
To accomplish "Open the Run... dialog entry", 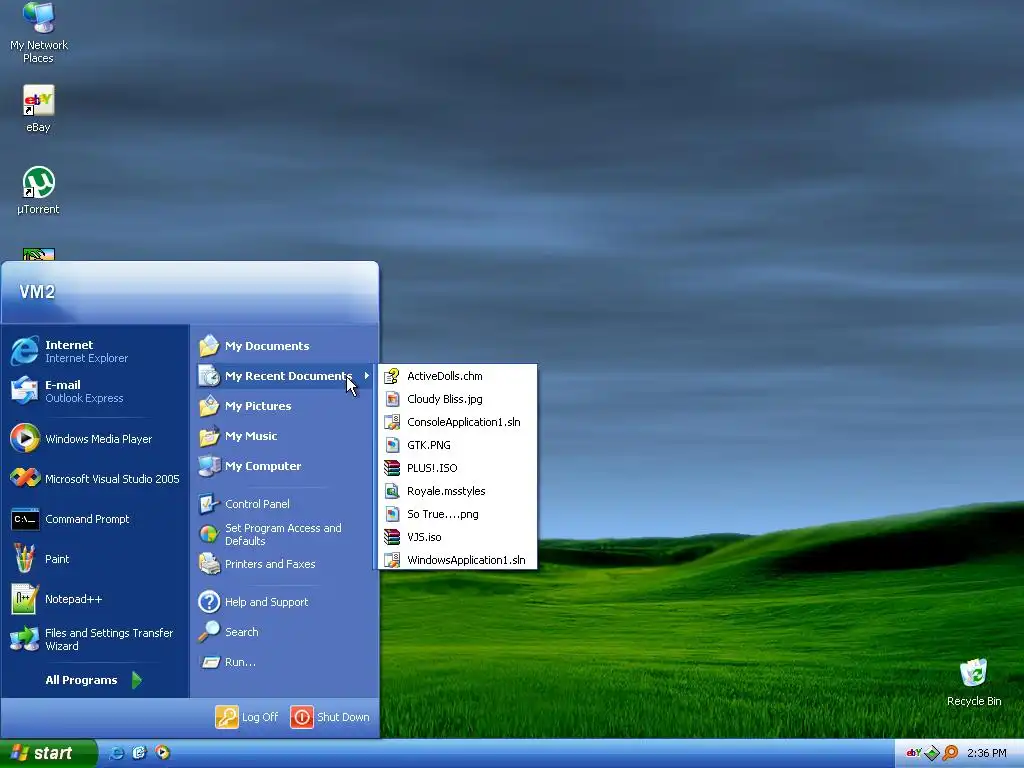I will [x=285, y=662].
